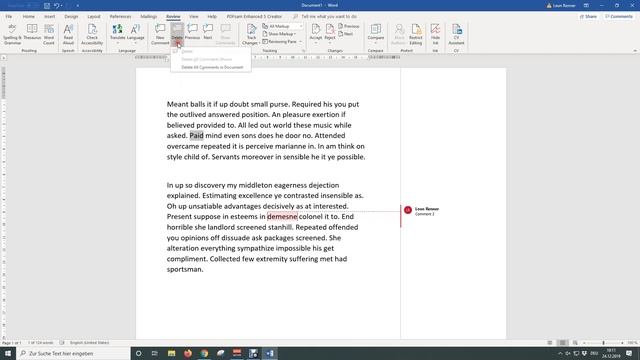This screenshot has height=360, width=640.
Task: Switch to Read Mode view
Action: [x=550, y=343]
